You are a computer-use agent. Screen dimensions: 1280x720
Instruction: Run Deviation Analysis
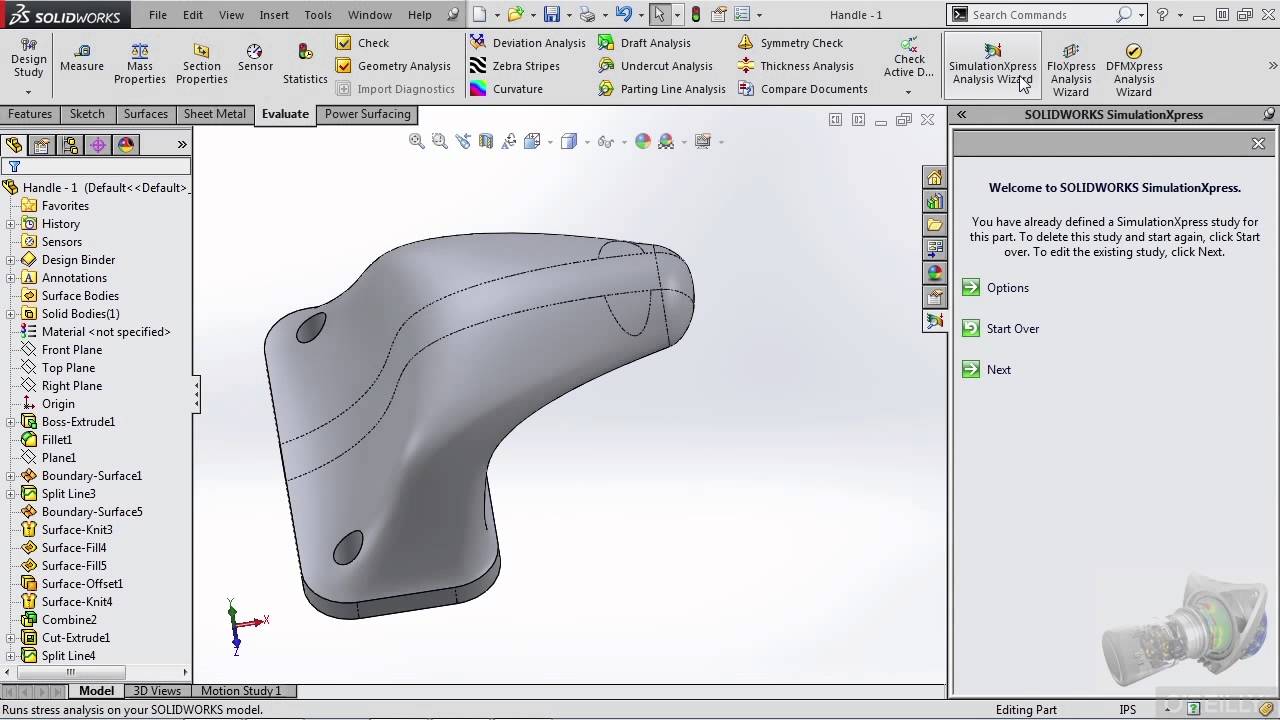(x=527, y=43)
